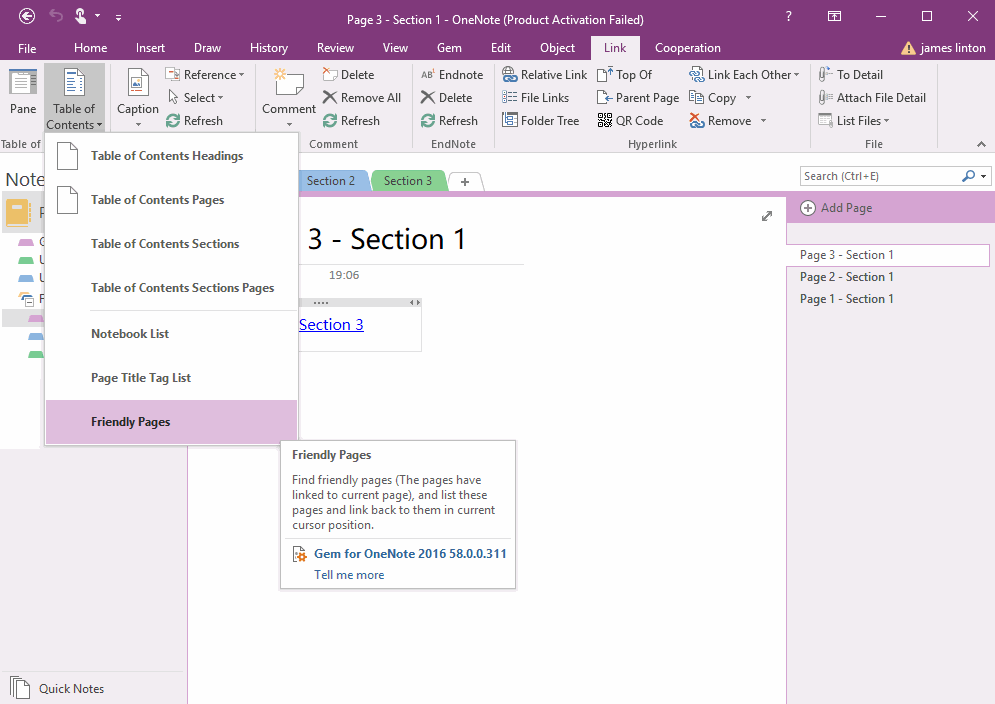Click the account name james linton
995x704 pixels.
[x=953, y=48]
